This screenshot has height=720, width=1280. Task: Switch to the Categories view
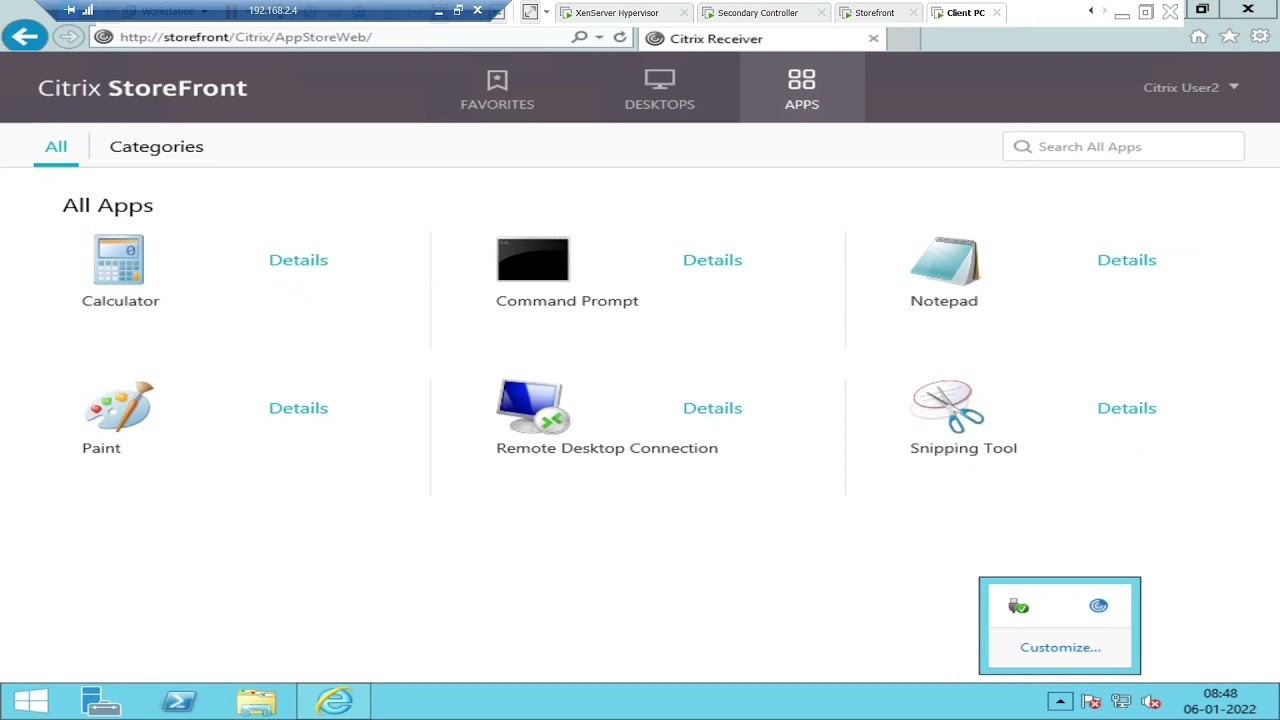tap(156, 146)
